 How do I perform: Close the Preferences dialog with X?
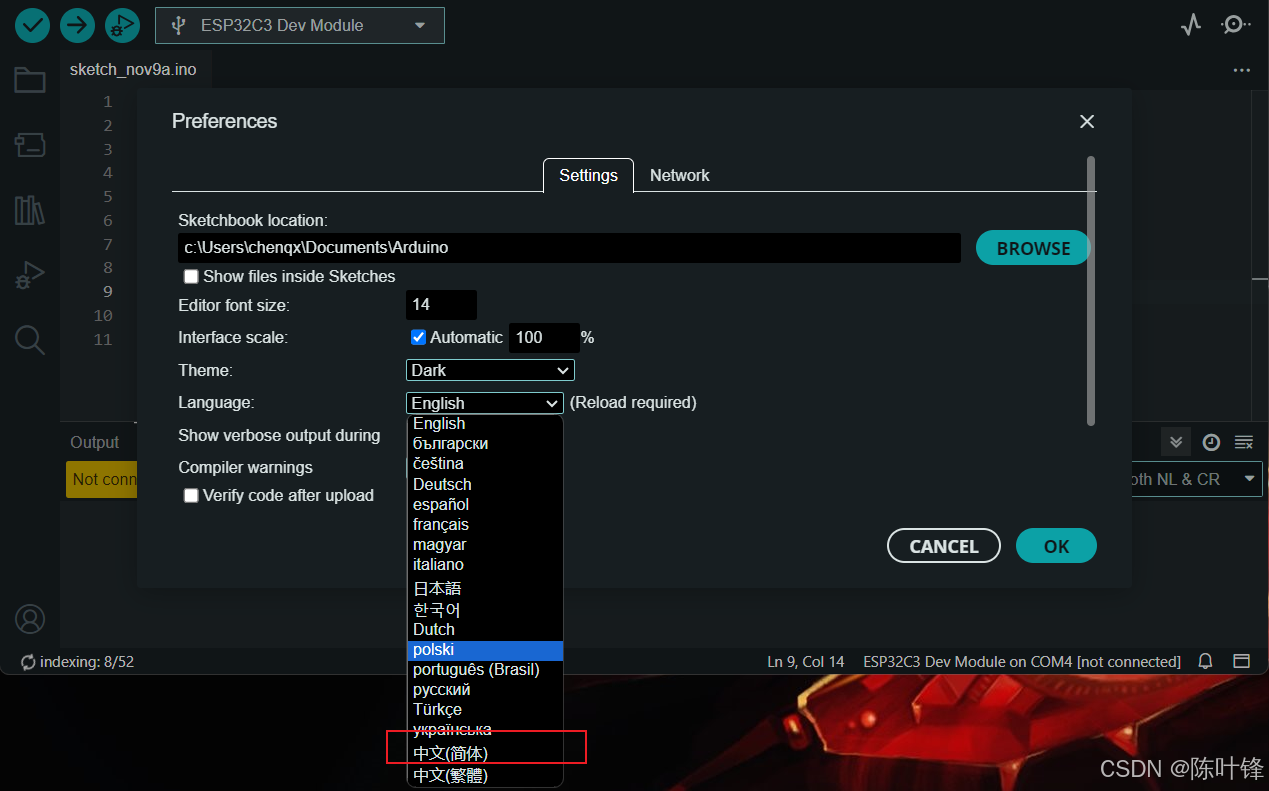click(x=1087, y=121)
